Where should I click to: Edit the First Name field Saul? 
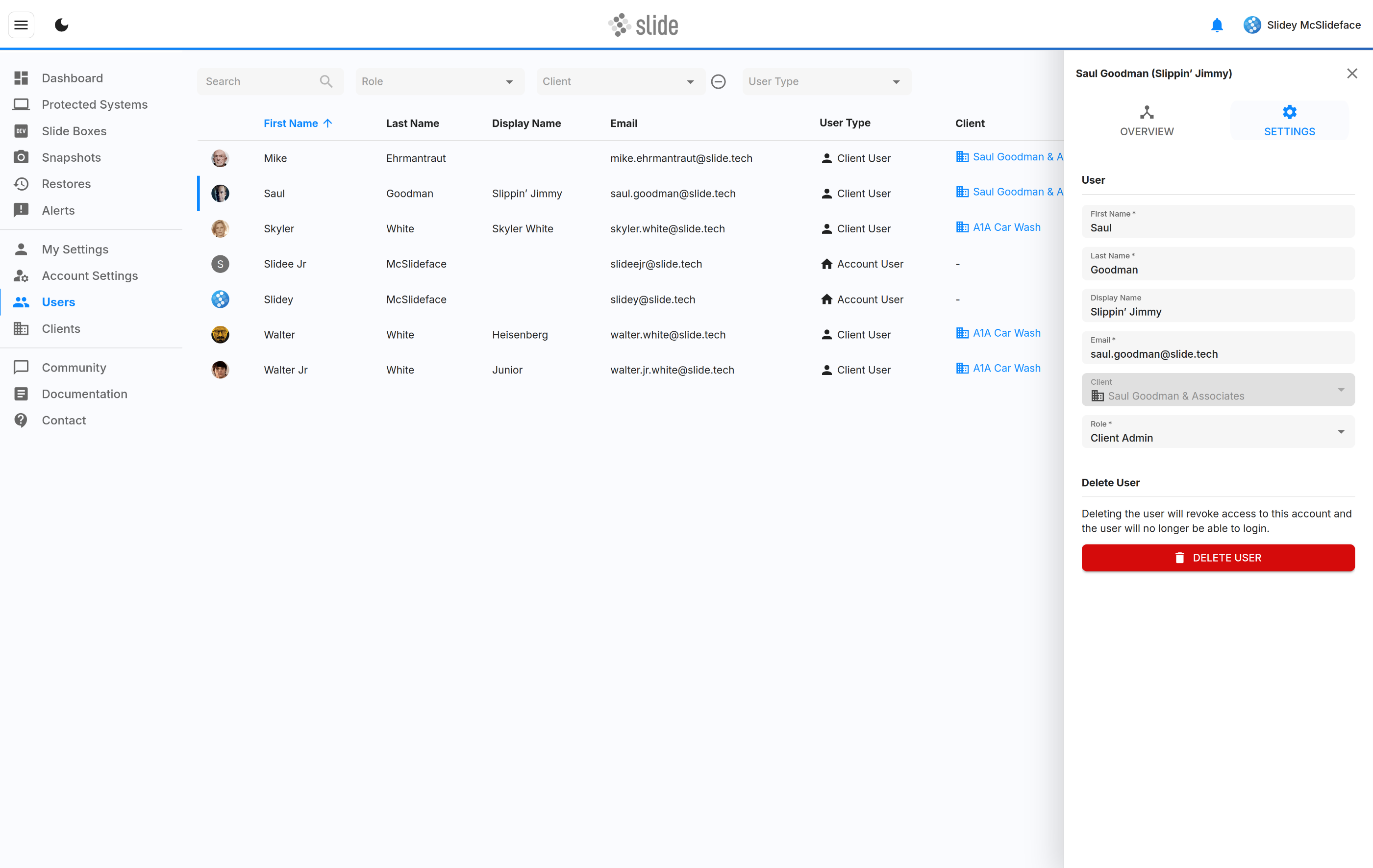[x=1218, y=222]
